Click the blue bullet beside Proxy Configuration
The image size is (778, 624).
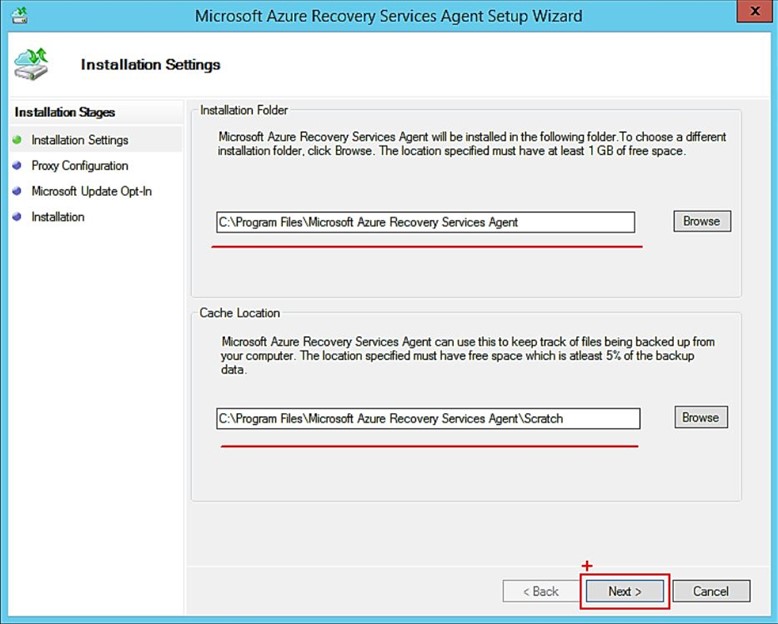(x=17, y=166)
